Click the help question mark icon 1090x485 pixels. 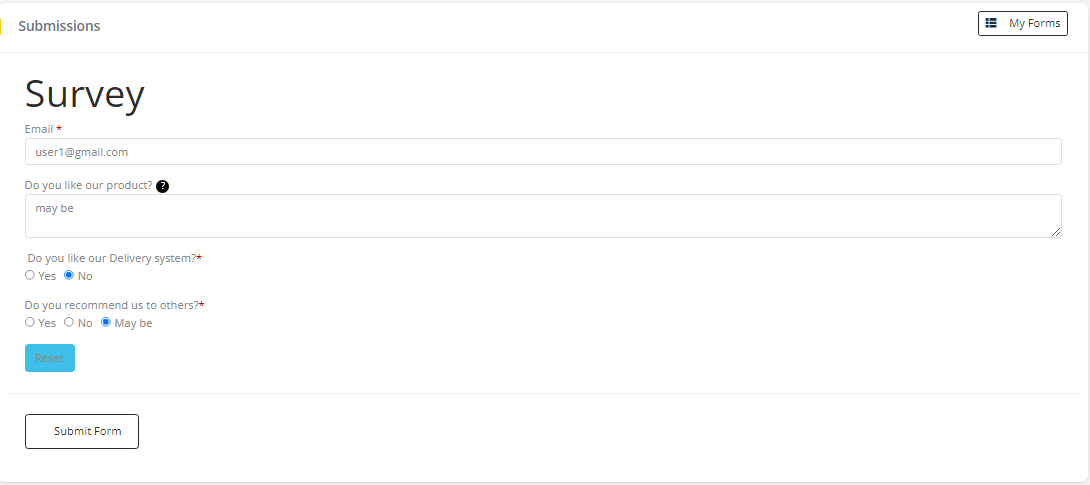coord(162,186)
